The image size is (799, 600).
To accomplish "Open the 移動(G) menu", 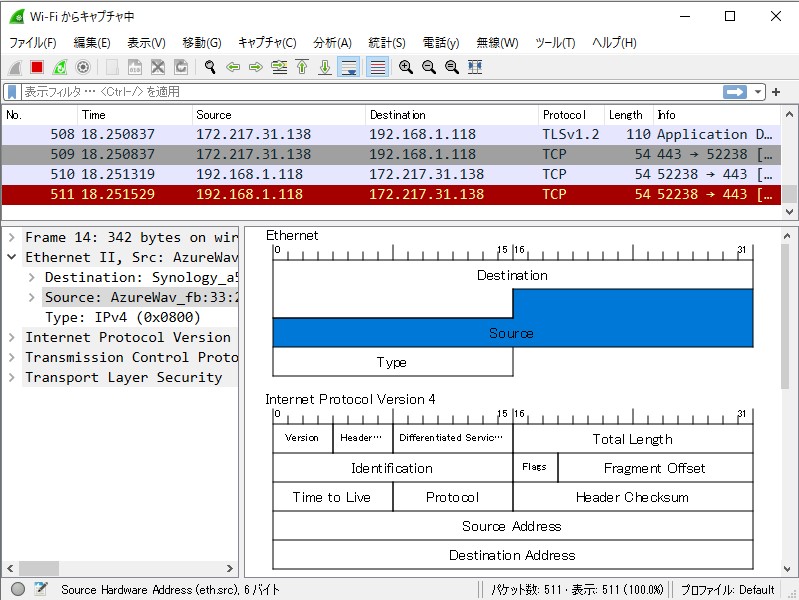I will (x=202, y=43).
